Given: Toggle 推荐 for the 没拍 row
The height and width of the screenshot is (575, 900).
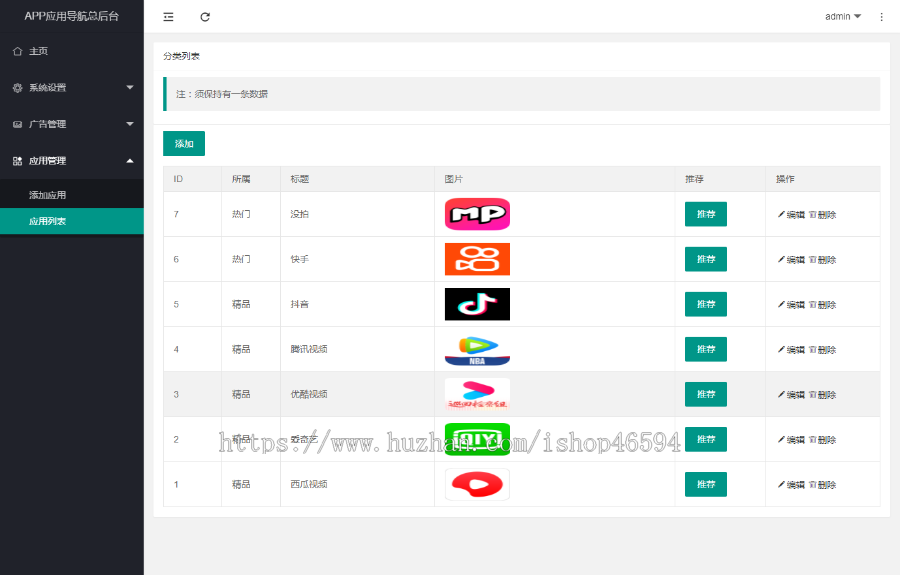Looking at the screenshot, I should click(x=705, y=214).
